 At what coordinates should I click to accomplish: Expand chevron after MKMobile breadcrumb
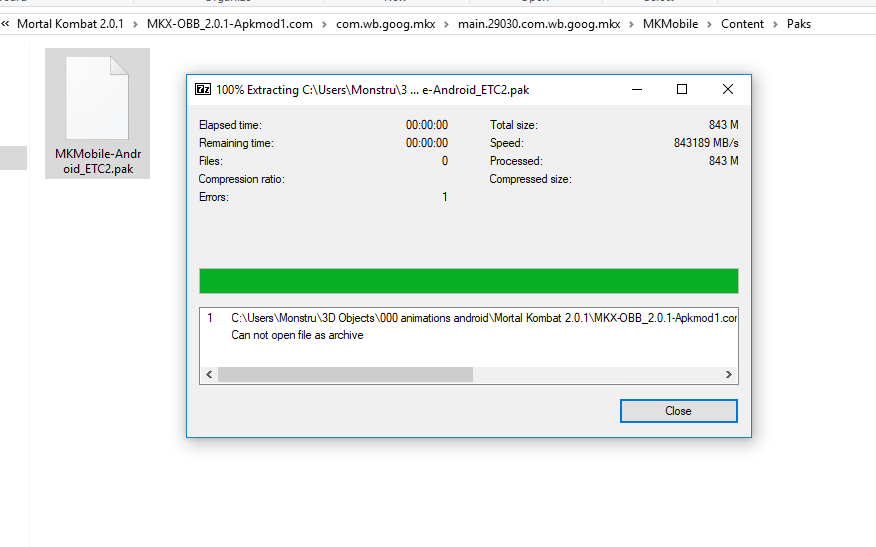click(710, 25)
